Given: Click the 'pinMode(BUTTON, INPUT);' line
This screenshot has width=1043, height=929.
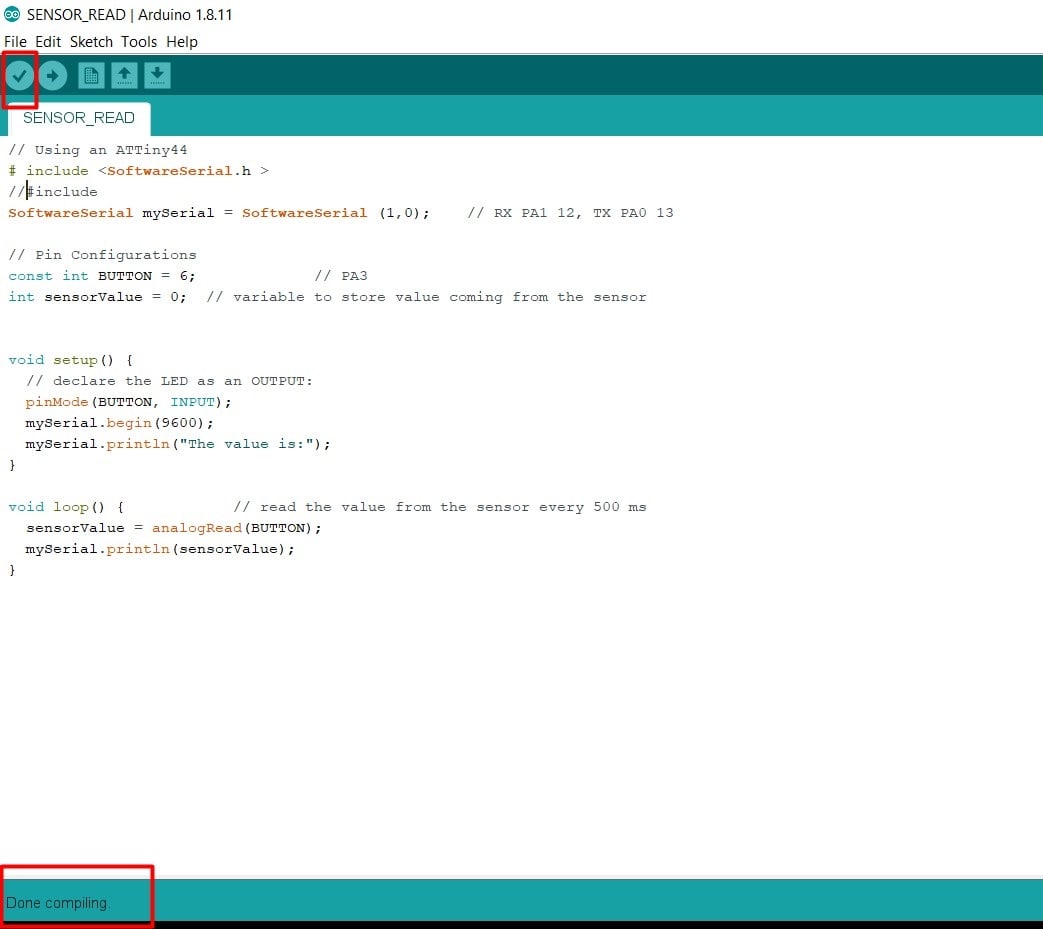Looking at the screenshot, I should coord(128,402).
